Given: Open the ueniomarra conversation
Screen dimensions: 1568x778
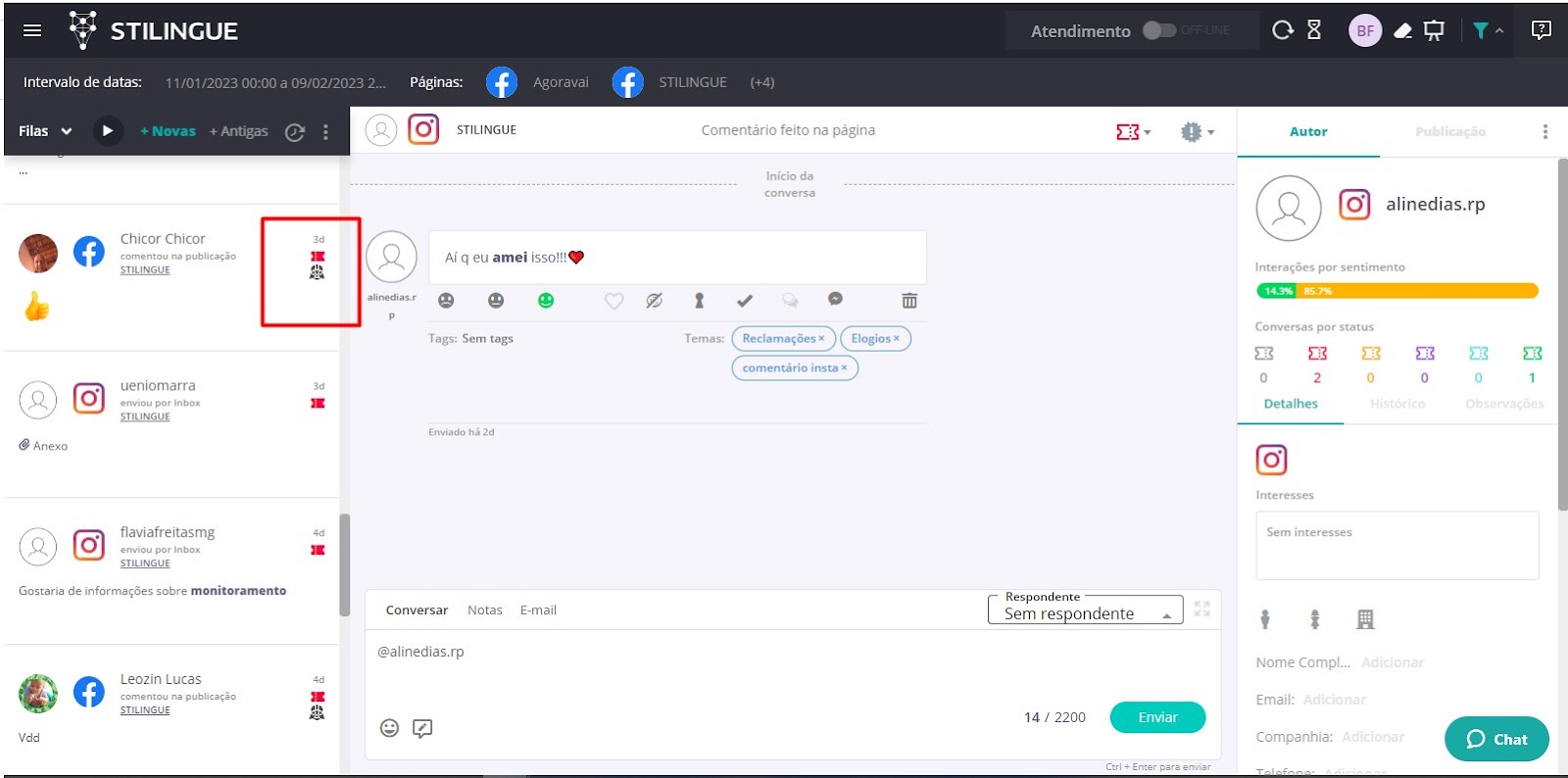Looking at the screenshot, I should tap(171, 424).
